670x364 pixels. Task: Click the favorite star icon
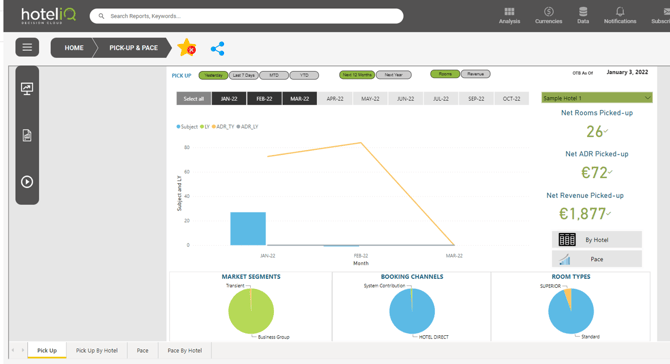187,47
